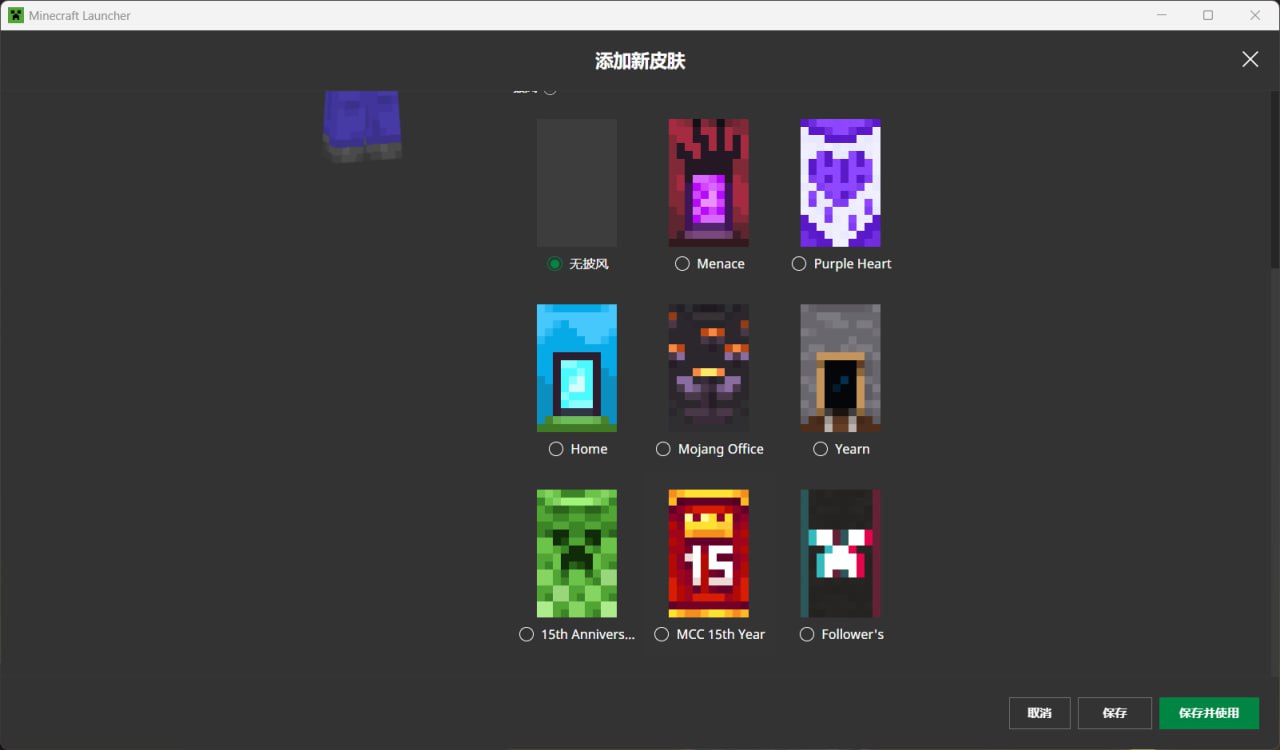Select the 无披风 (no cape) radio button
The height and width of the screenshot is (750, 1280).
click(x=555, y=264)
